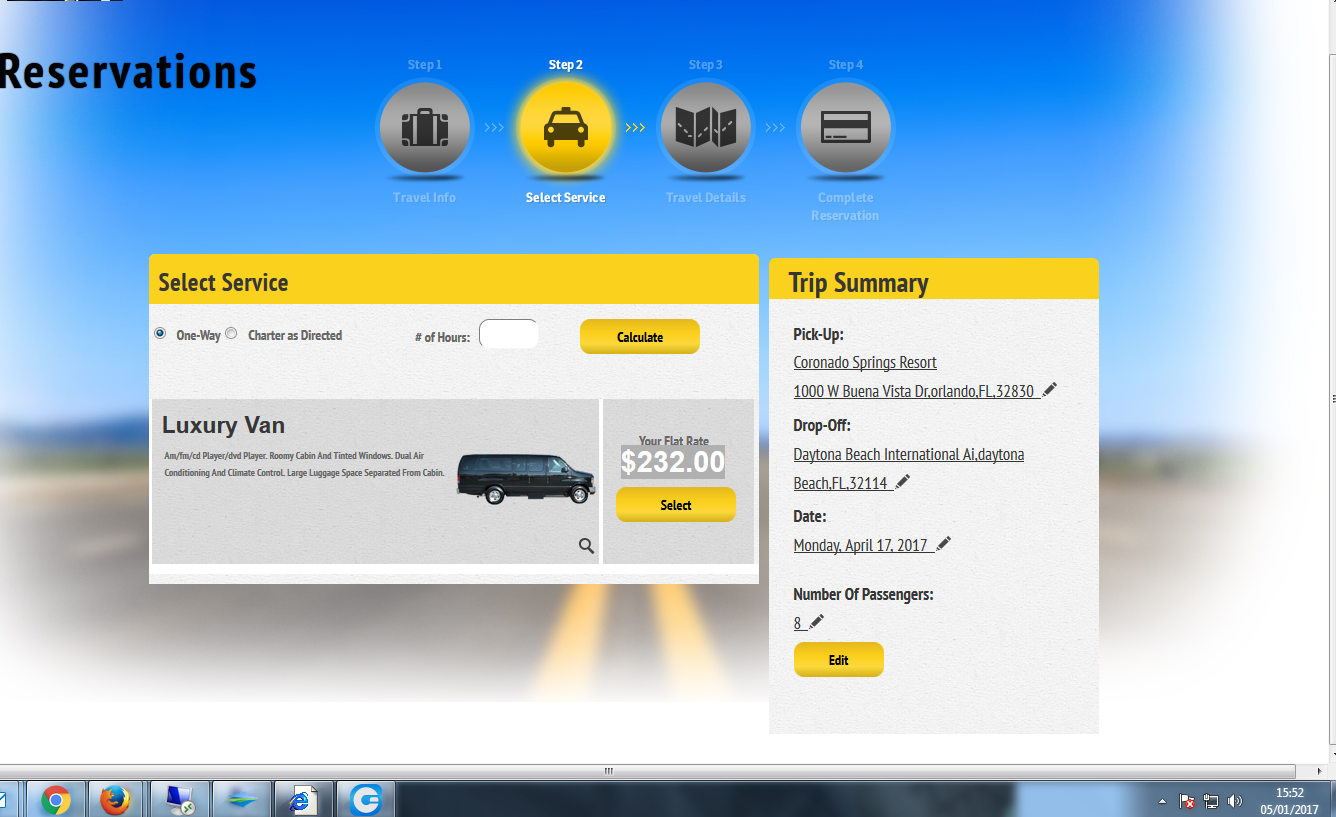The image size is (1336, 817).
Task: Click the Travel Info step label
Action: point(424,198)
